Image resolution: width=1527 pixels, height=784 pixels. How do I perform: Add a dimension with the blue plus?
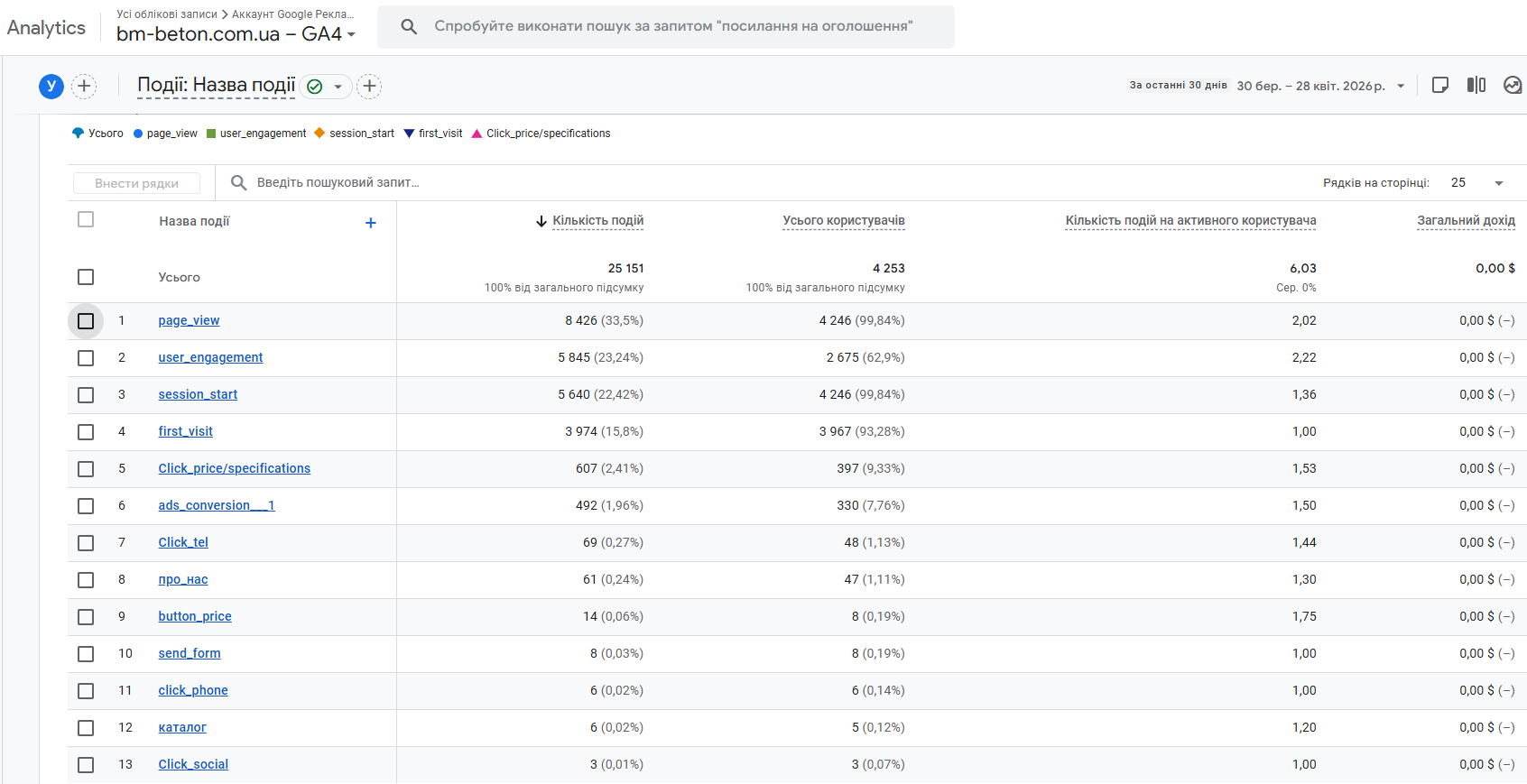pos(370,223)
